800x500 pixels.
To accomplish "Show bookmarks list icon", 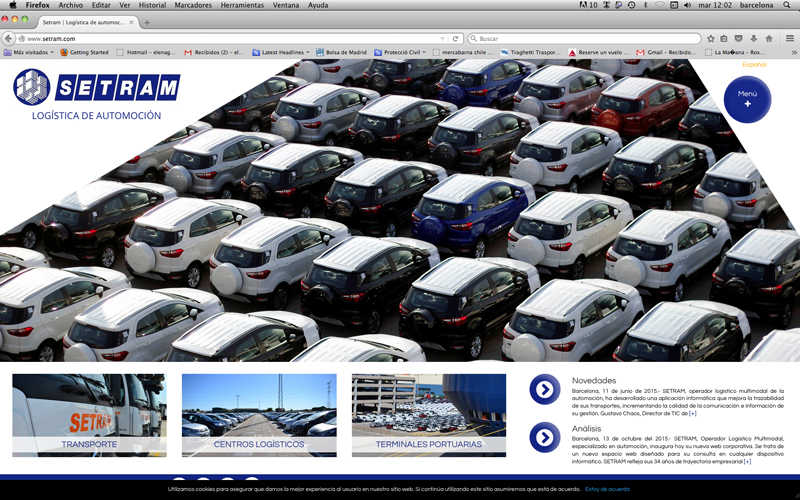I will [724, 39].
